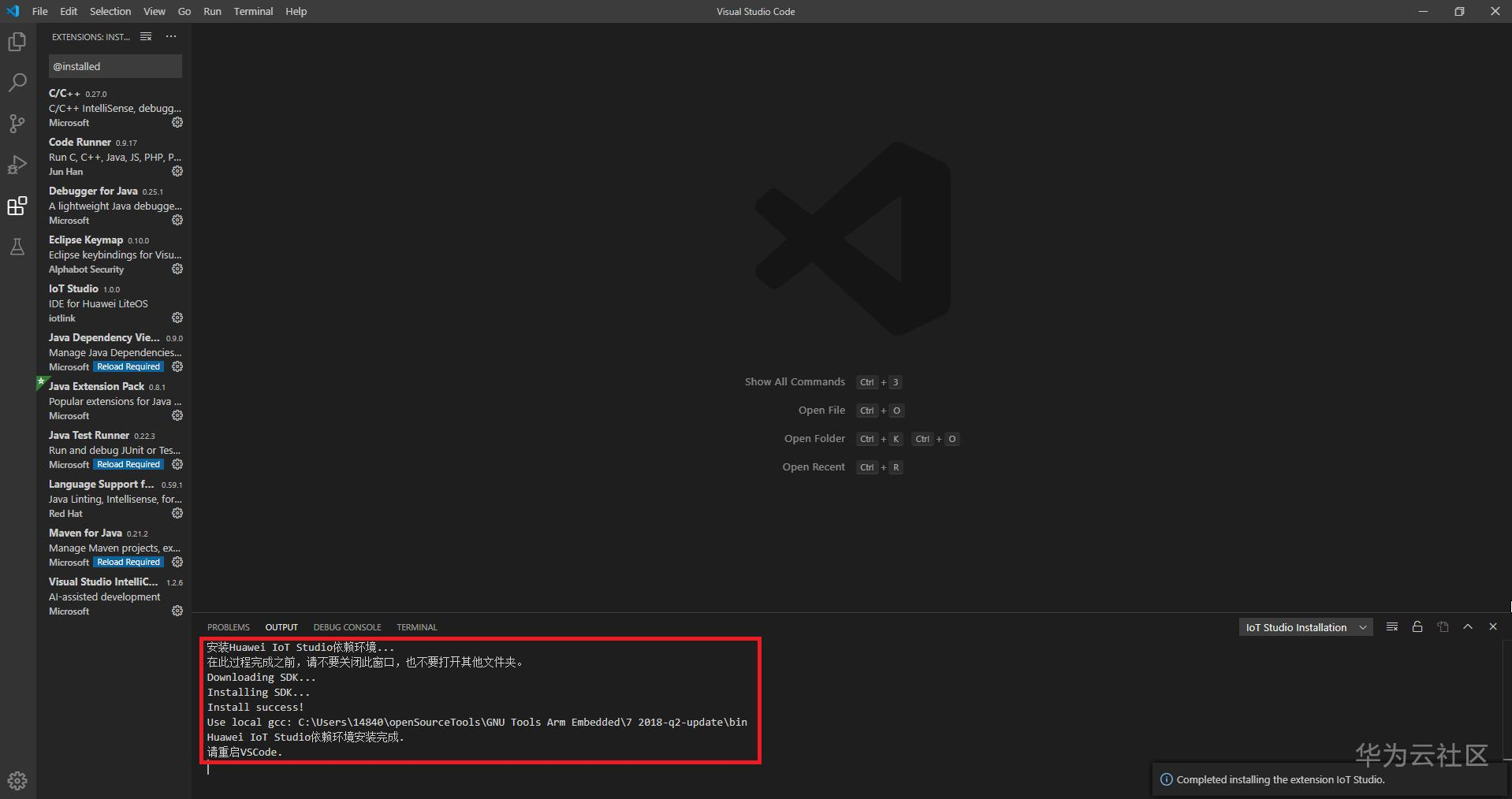This screenshot has width=1512, height=799.
Task: Open the Edit menu
Action: 69,11
